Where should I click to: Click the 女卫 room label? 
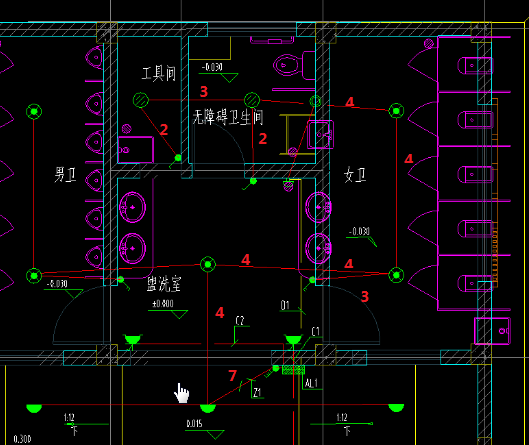[355, 175]
